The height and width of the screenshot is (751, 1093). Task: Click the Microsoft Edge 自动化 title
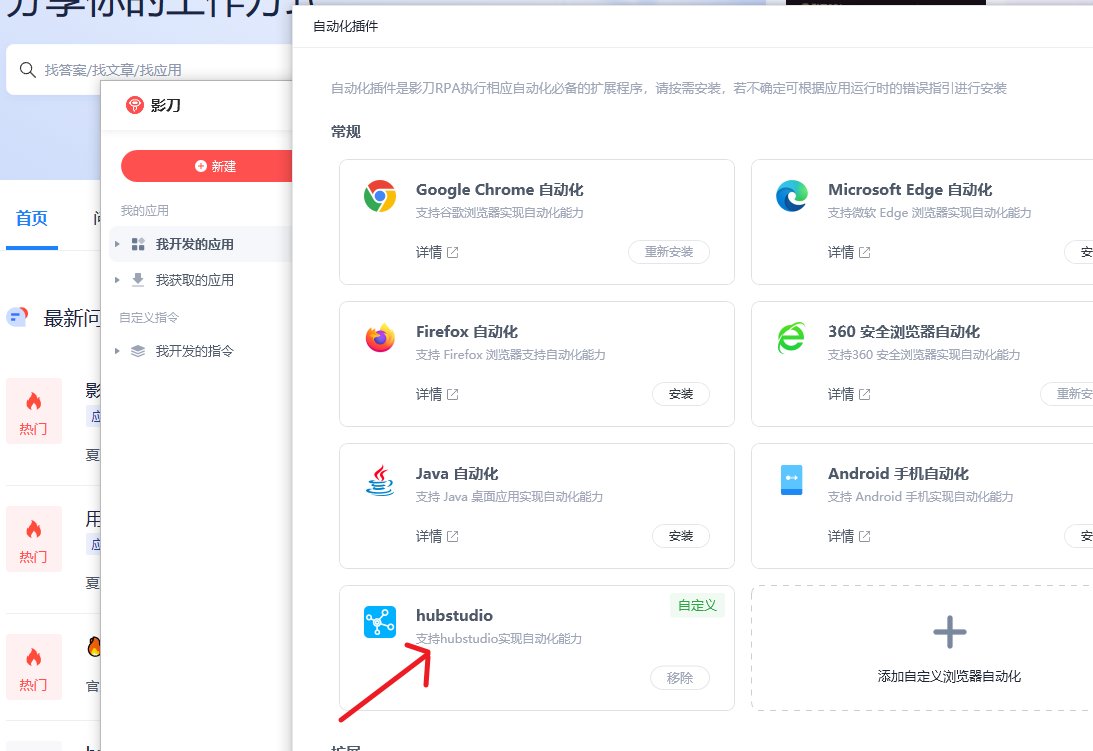pos(910,190)
